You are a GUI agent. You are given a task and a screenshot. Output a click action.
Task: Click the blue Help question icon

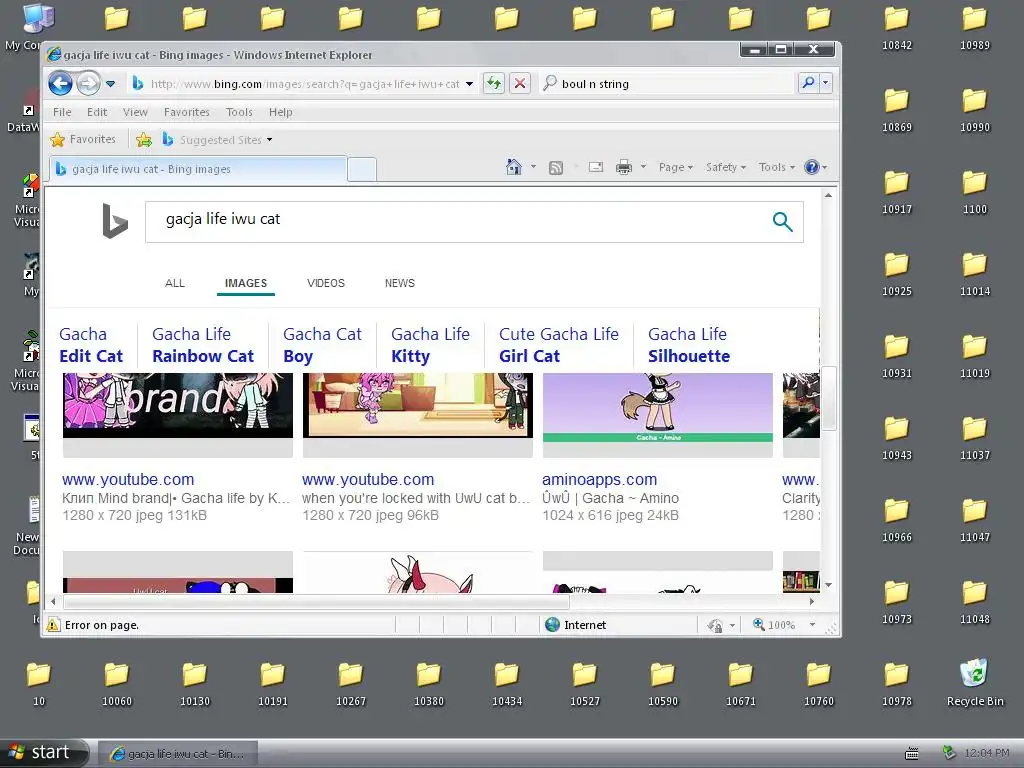812,167
